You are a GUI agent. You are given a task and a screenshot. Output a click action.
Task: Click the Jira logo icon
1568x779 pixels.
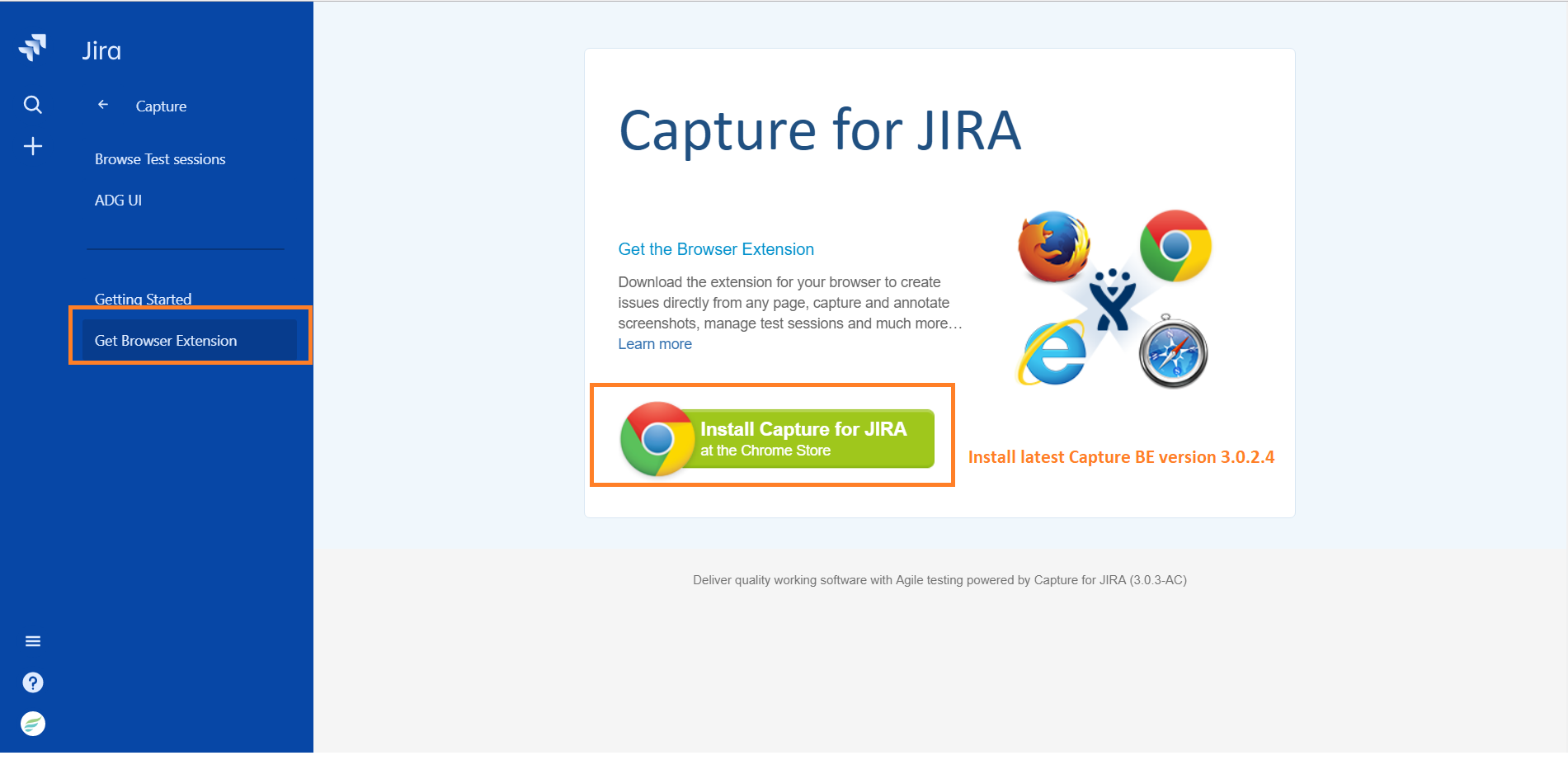pyautogui.click(x=32, y=48)
